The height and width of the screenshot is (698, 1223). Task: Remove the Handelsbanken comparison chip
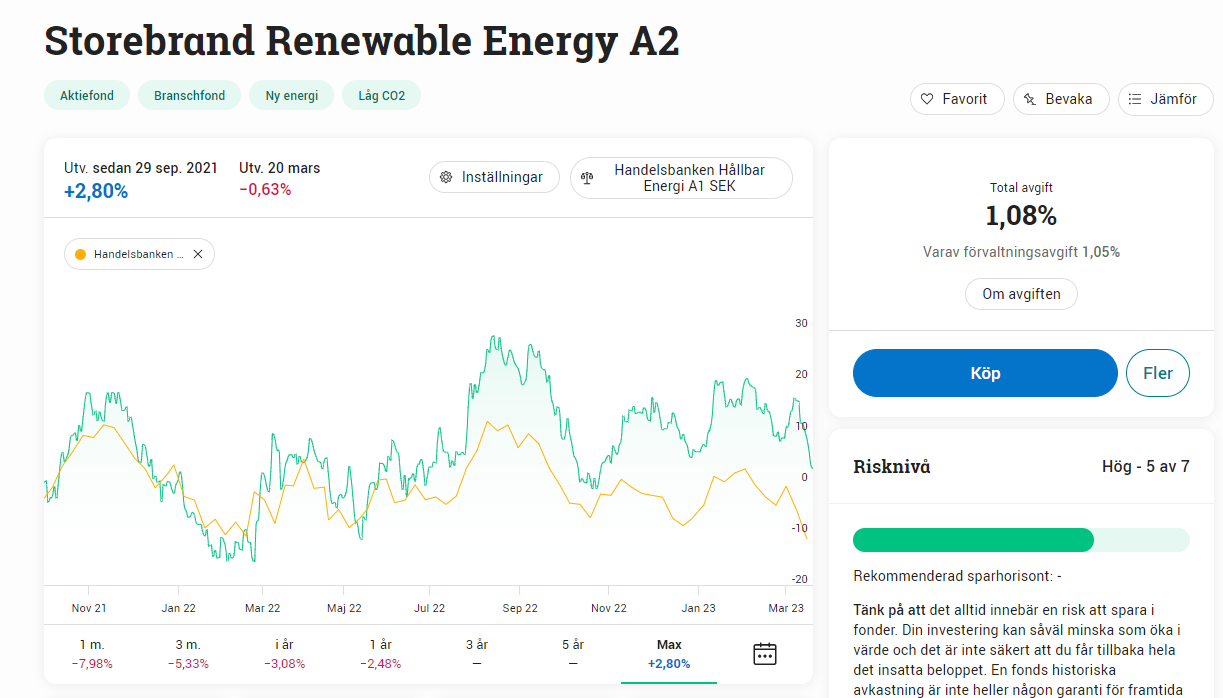(x=198, y=254)
